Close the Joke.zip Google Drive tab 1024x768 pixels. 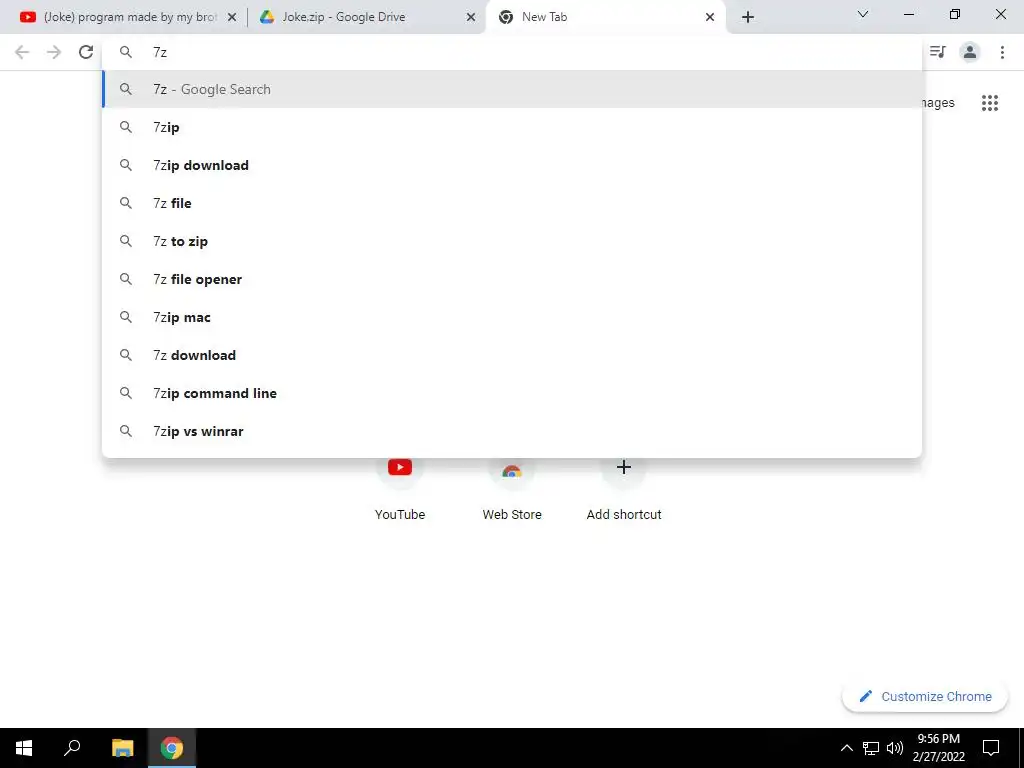coord(471,18)
